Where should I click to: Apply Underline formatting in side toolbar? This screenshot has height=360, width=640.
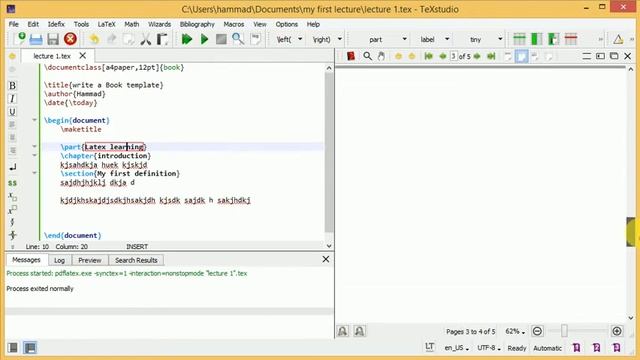[x=12, y=111]
